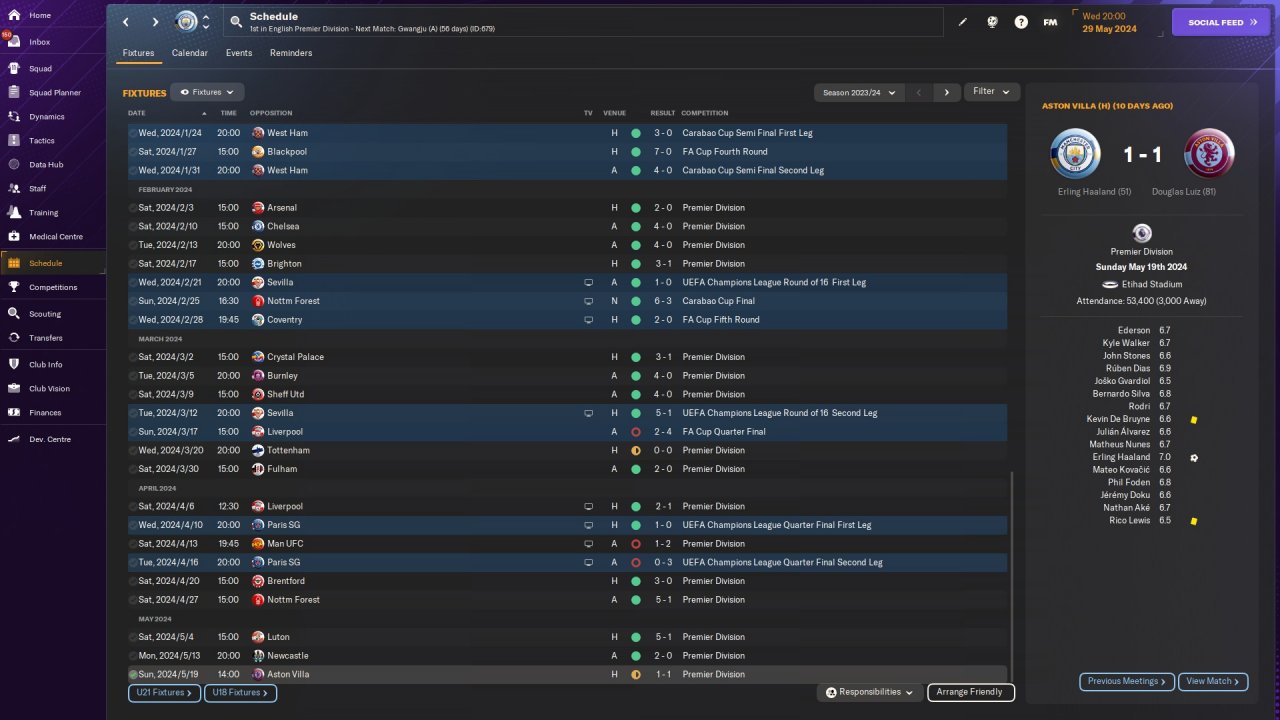Image resolution: width=1280 pixels, height=720 pixels.
Task: Click the FM menu icon
Action: (1050, 22)
